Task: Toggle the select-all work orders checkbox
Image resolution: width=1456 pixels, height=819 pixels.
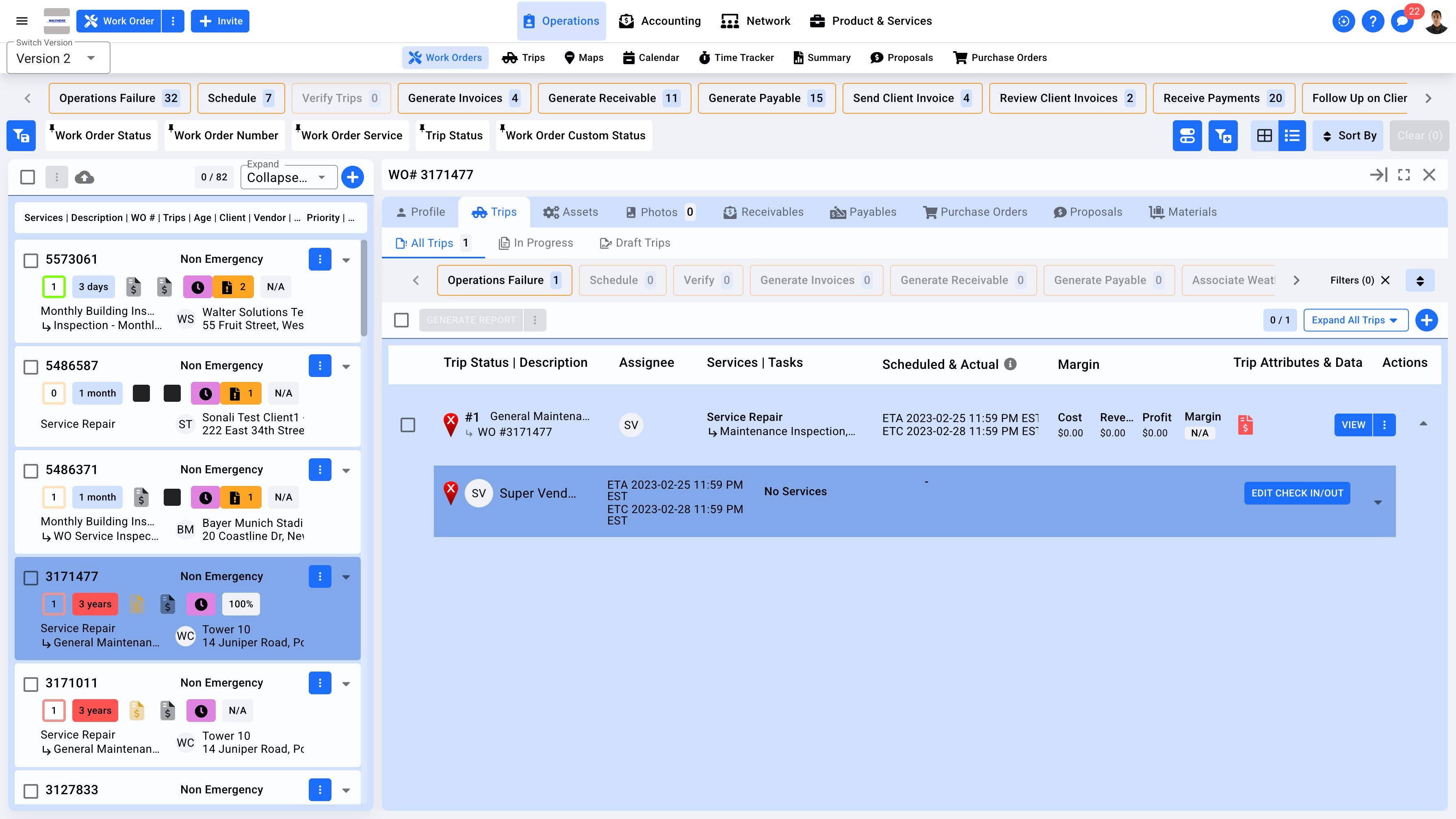Action: tap(28, 178)
